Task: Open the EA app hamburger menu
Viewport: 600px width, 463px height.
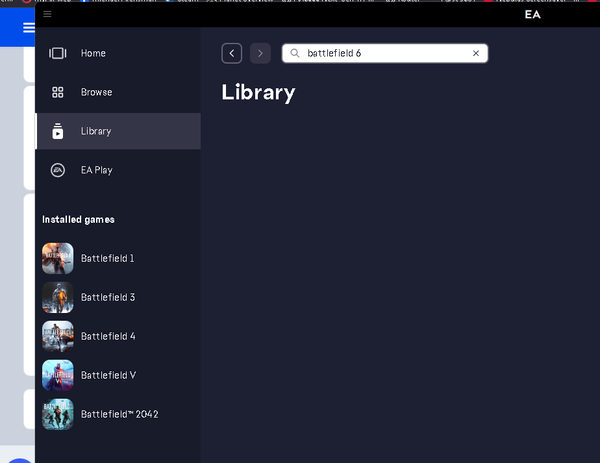Action: pos(47,14)
